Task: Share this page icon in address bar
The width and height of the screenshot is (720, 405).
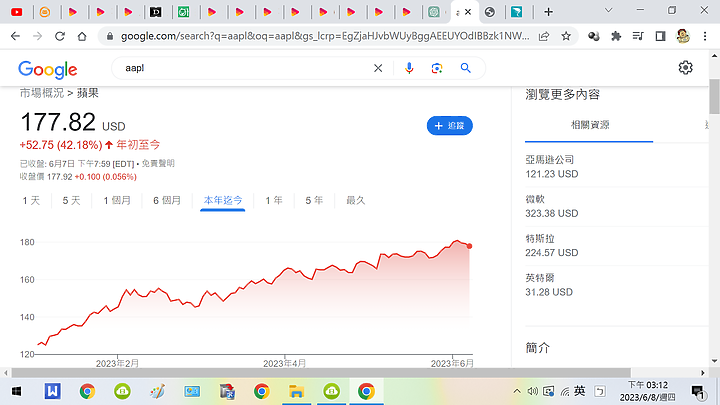Action: [544, 36]
